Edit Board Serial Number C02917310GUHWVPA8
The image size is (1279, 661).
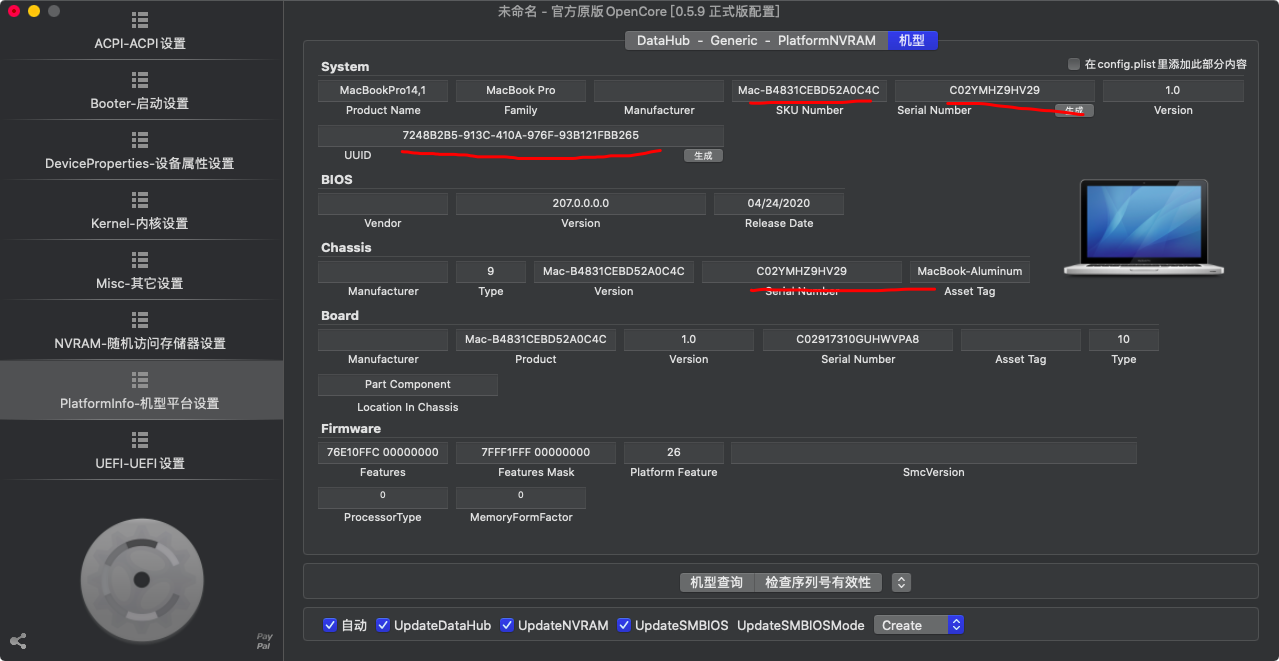coord(858,339)
